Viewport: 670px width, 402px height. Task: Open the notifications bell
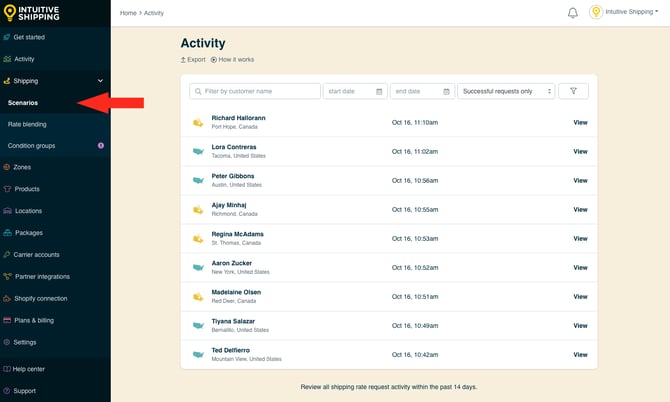click(573, 13)
